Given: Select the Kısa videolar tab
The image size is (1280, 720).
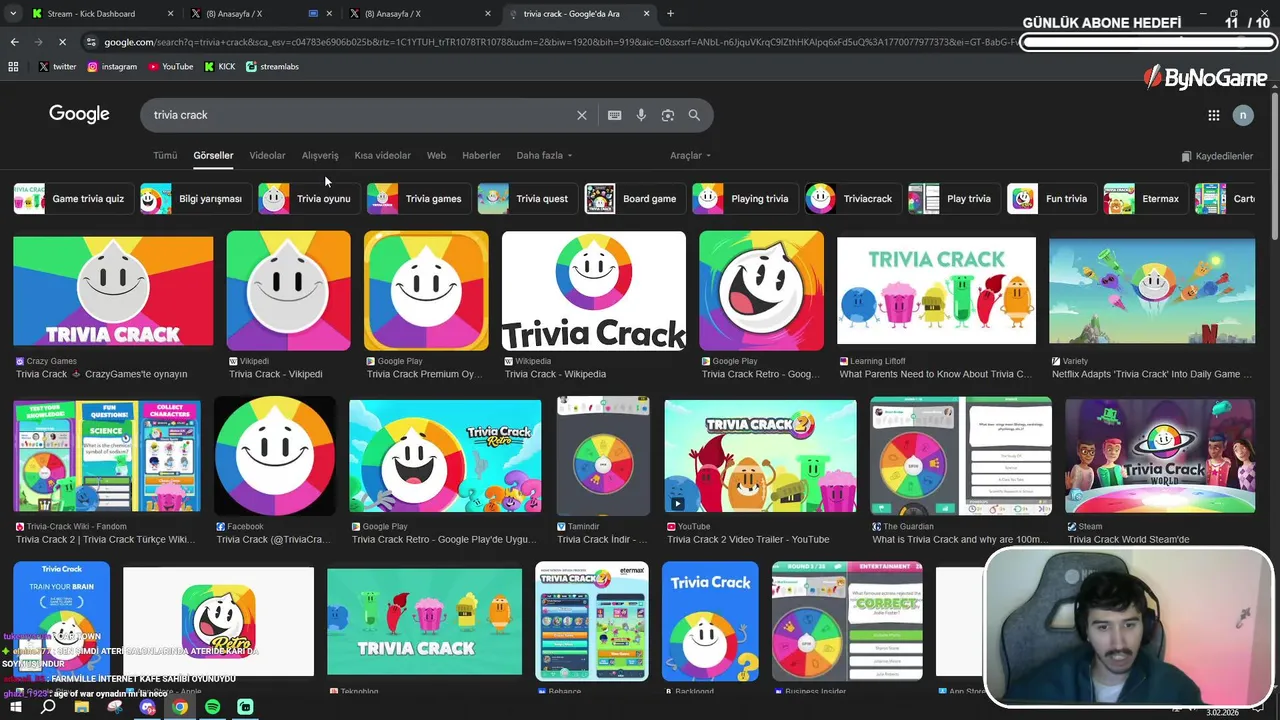Looking at the screenshot, I should pos(382,156).
